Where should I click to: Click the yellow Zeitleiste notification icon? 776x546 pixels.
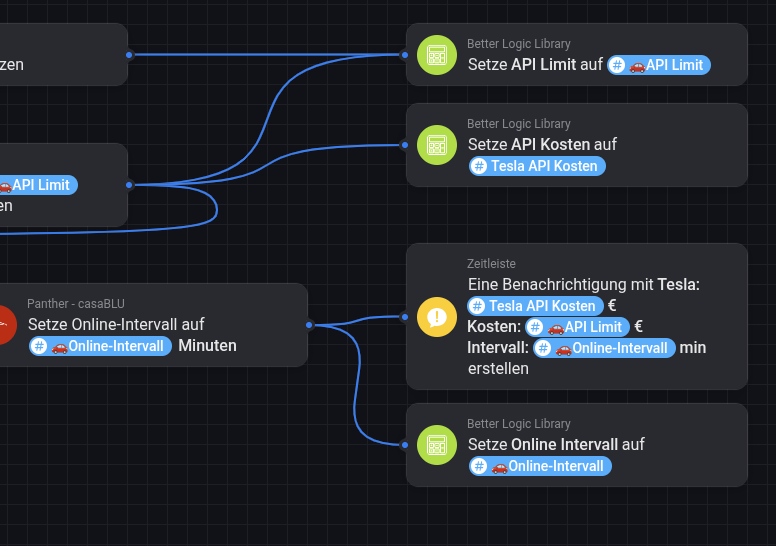[x=436, y=317]
